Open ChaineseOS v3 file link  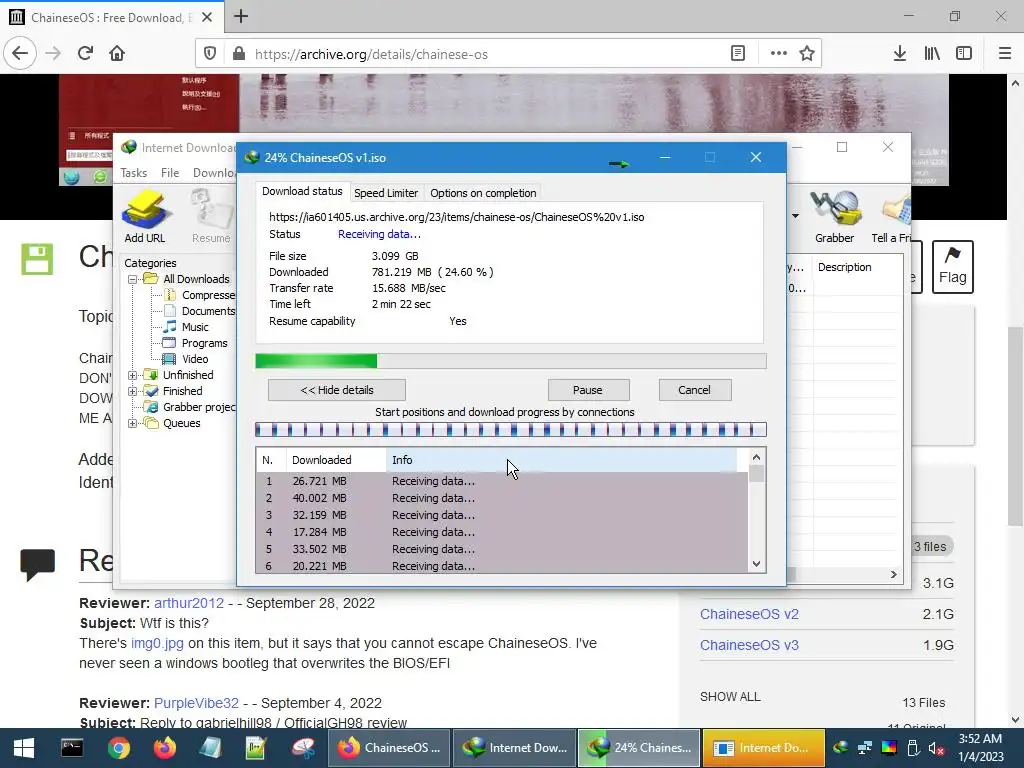(x=749, y=645)
